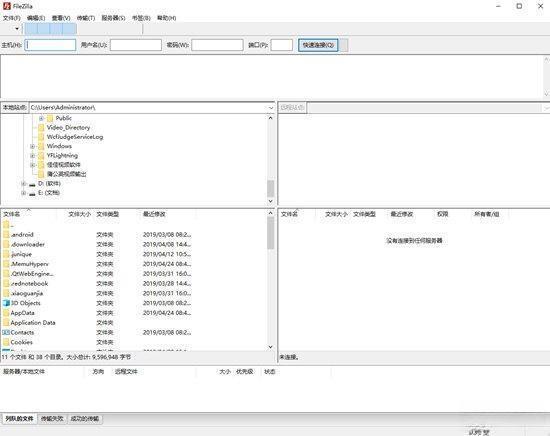The width and height of the screenshot is (550, 436).
Task: Click the WcfJudgeServiceLog folder icon
Action: tap(41, 137)
